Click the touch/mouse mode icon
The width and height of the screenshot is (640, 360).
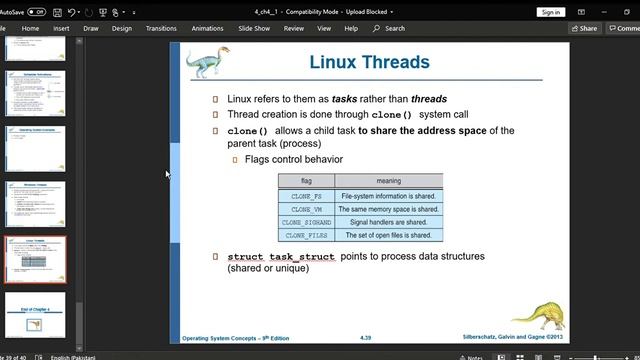tap(116, 13)
